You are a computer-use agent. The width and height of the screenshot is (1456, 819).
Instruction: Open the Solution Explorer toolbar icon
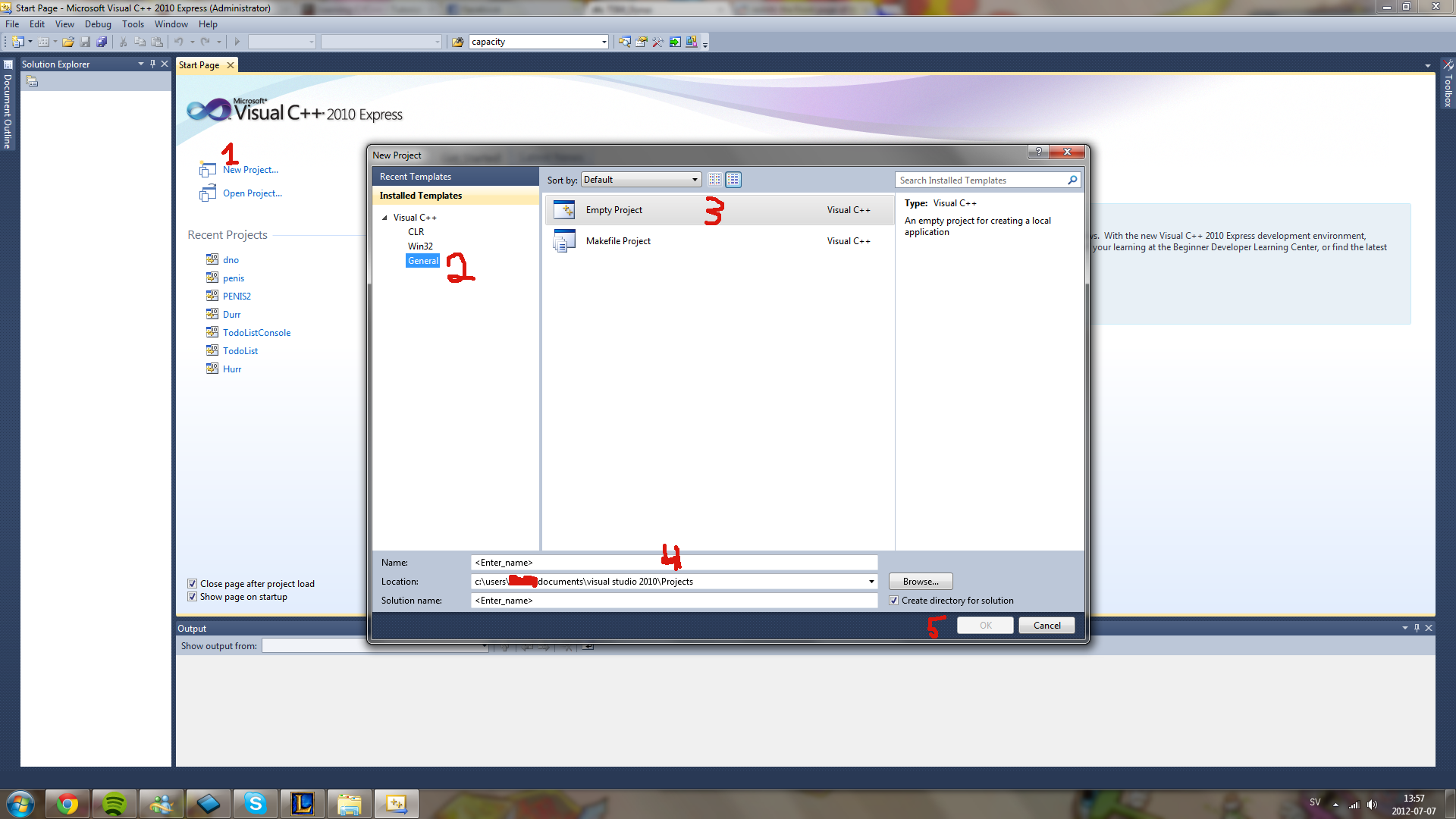624,42
